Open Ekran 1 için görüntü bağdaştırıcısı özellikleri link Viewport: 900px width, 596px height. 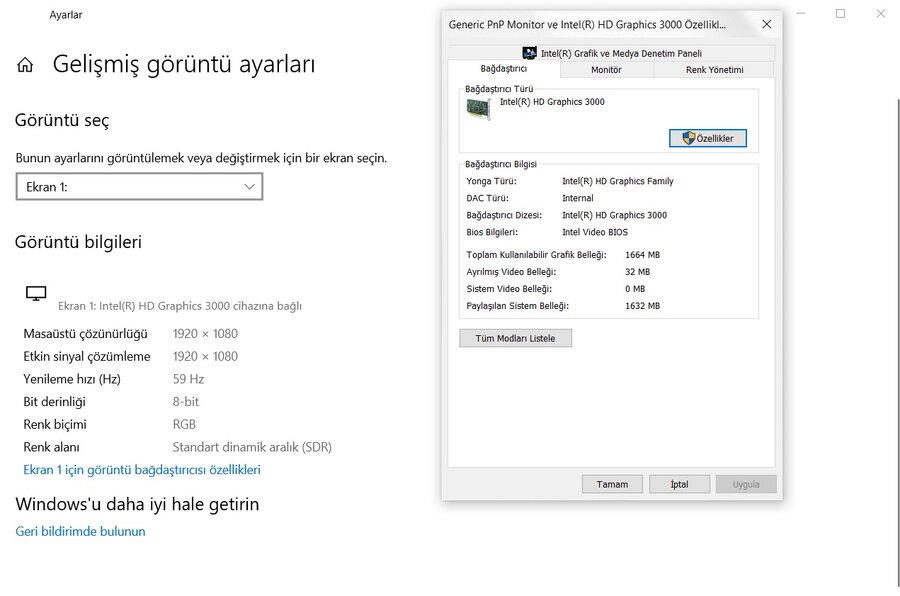(142, 470)
